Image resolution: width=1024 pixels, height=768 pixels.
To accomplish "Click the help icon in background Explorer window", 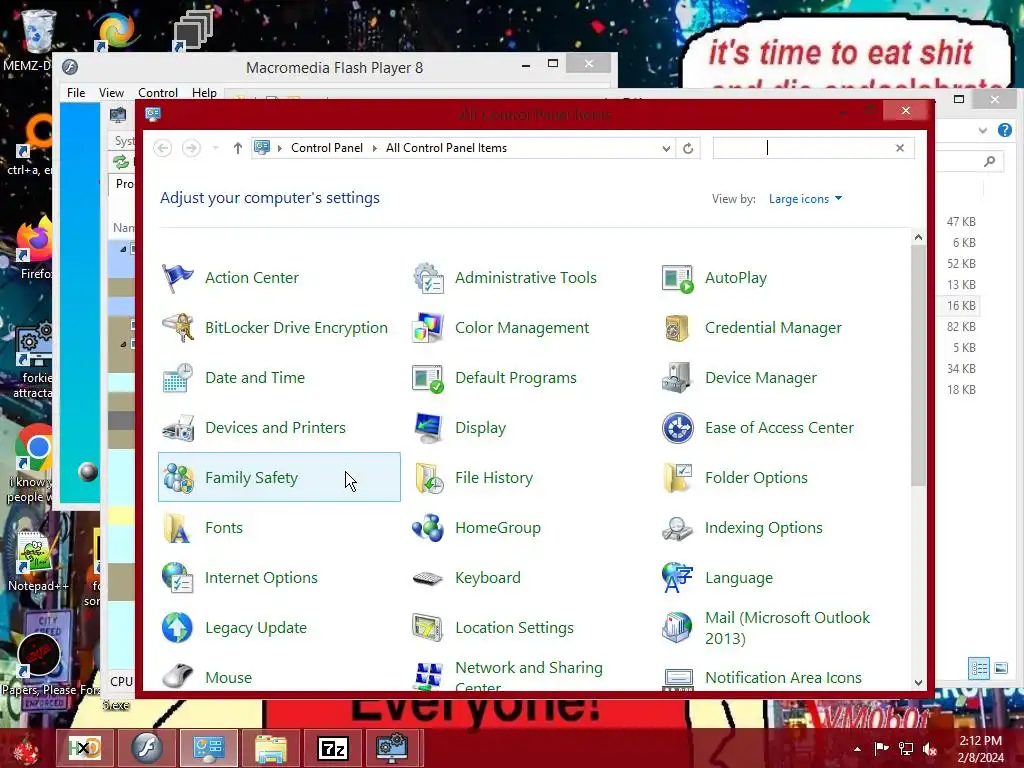I will point(1005,130).
